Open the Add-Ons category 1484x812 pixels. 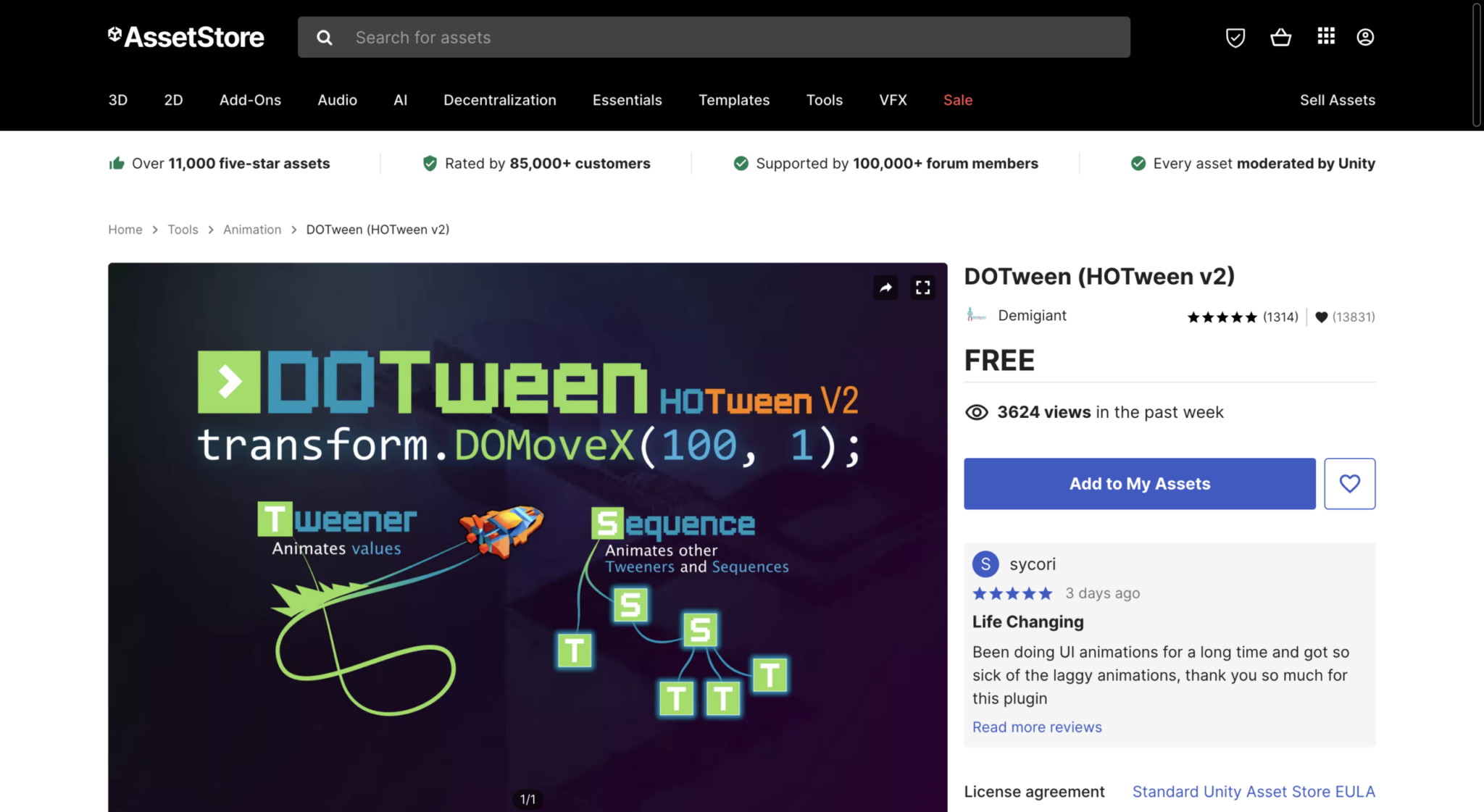click(250, 100)
